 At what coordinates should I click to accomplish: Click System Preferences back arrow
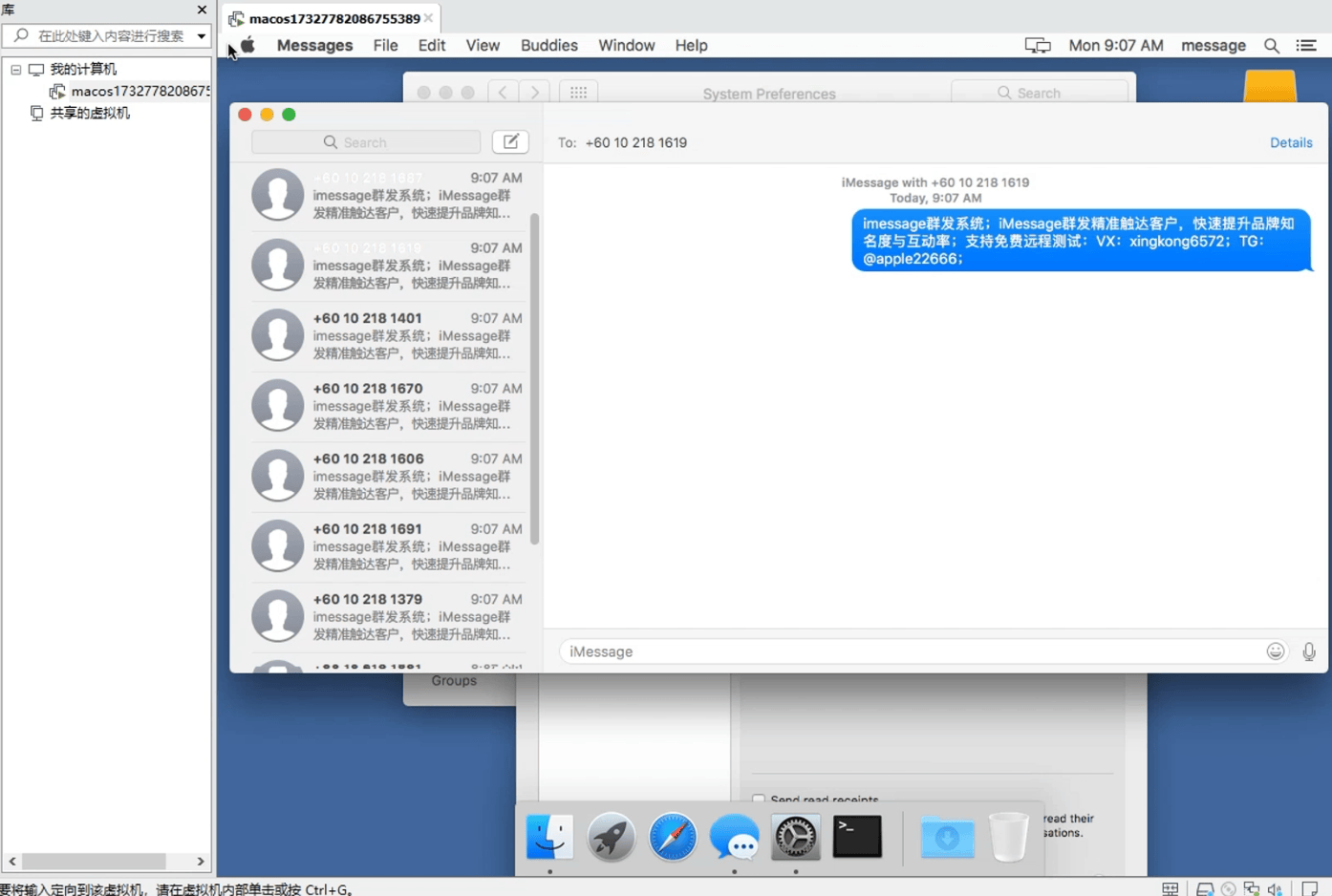pyautogui.click(x=503, y=93)
